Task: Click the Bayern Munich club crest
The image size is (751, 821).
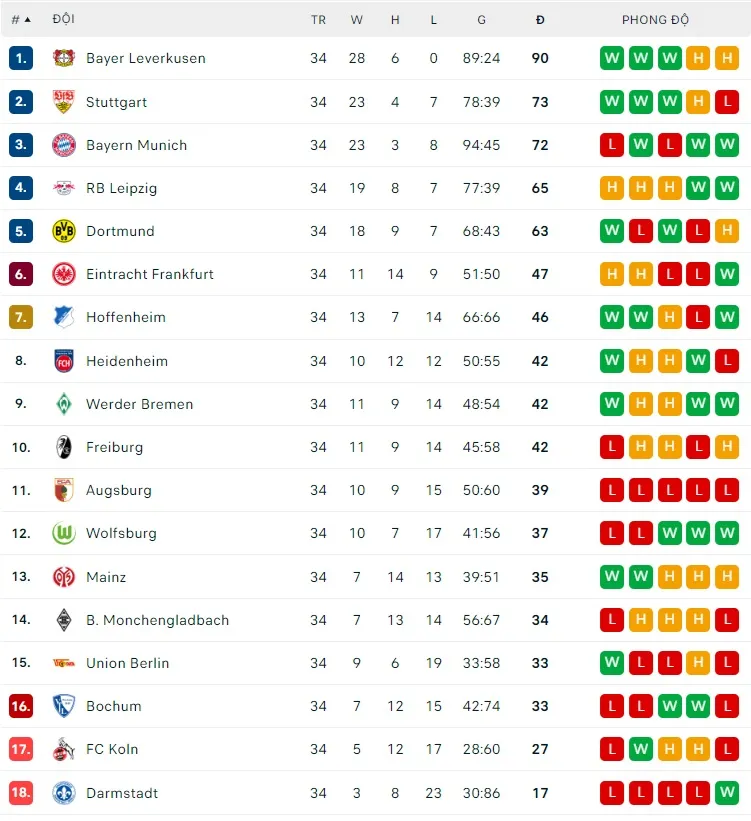Action: [x=64, y=145]
